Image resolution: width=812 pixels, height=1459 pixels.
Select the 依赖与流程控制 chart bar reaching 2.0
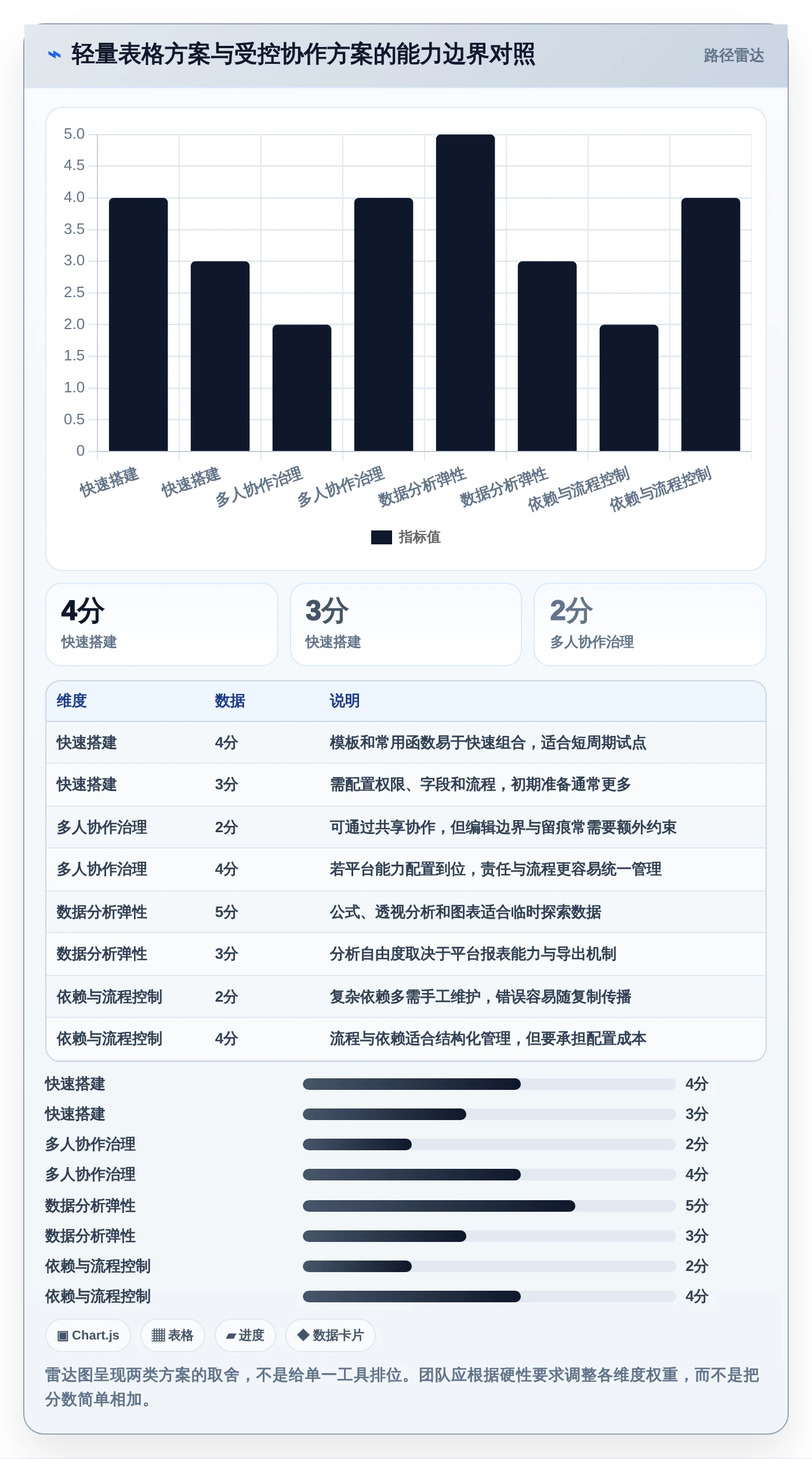(x=629, y=388)
